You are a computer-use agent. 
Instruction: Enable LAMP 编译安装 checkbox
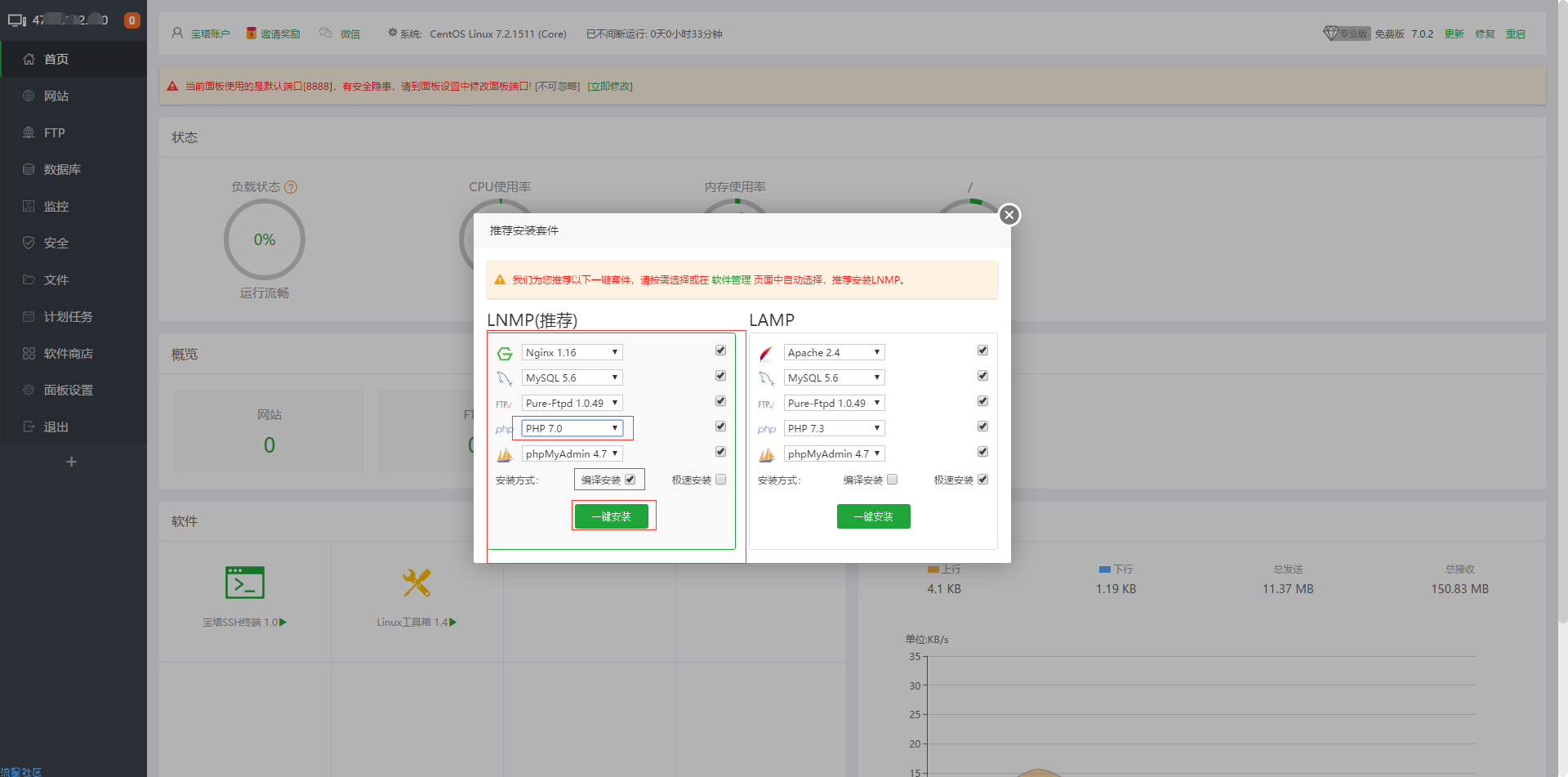point(892,480)
